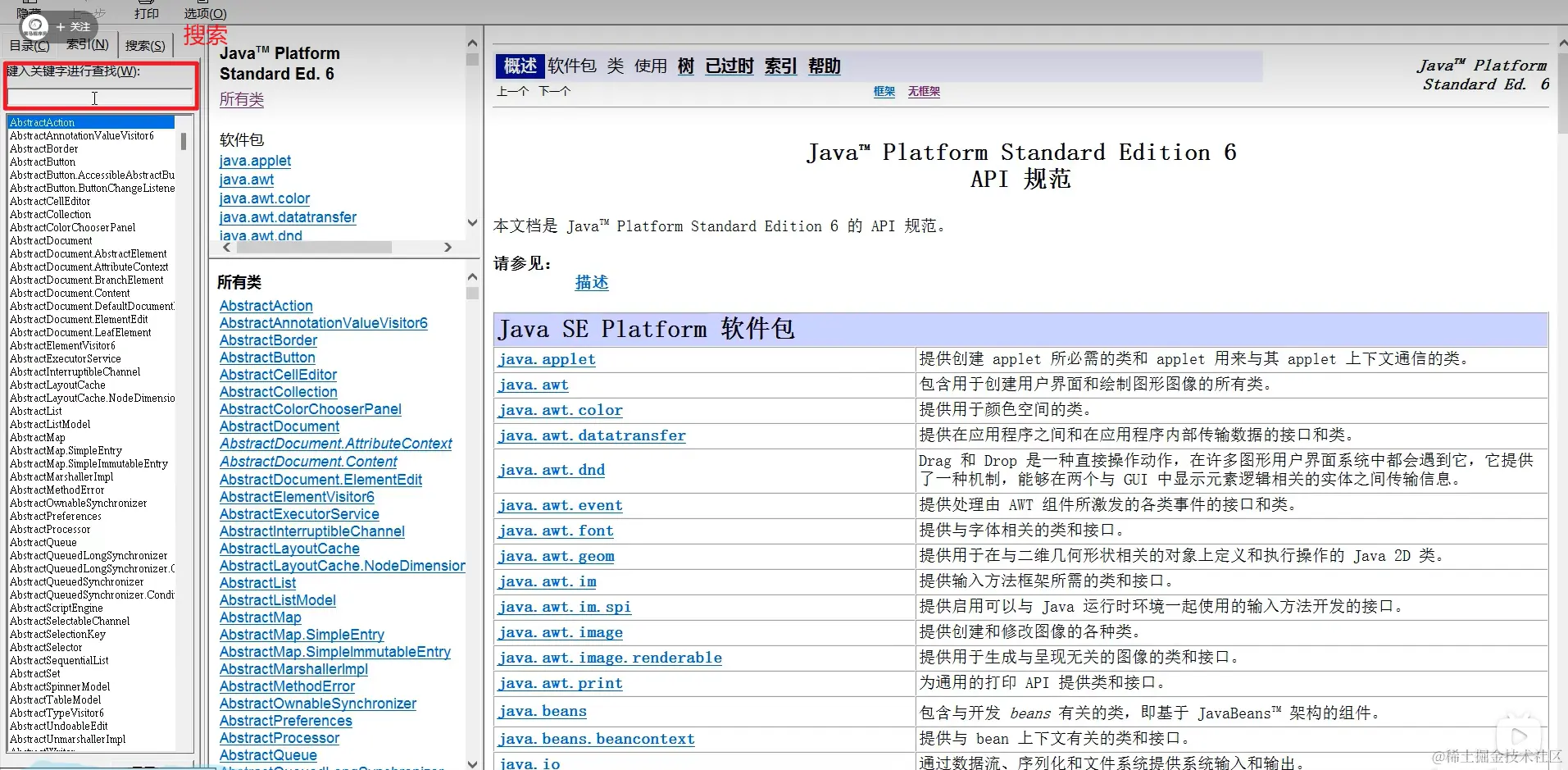The width and height of the screenshot is (1568, 770).
Task: Open java.awt.font in the package table
Action: [556, 531]
